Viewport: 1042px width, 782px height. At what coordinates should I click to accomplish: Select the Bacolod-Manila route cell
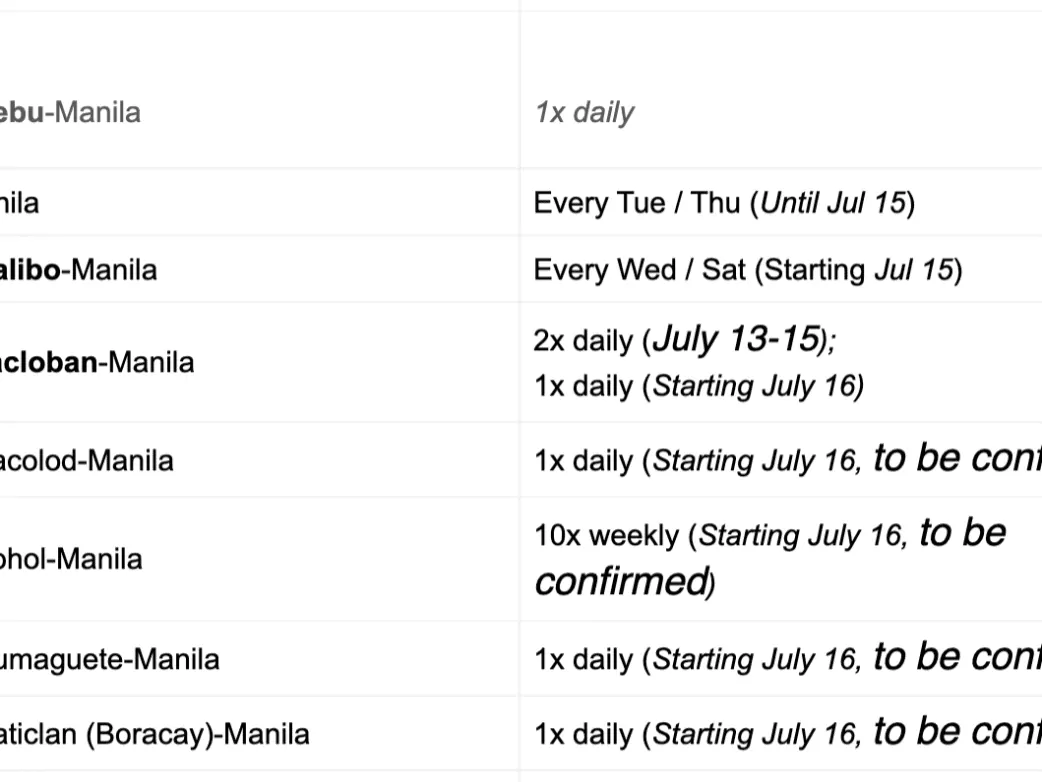[86, 461]
